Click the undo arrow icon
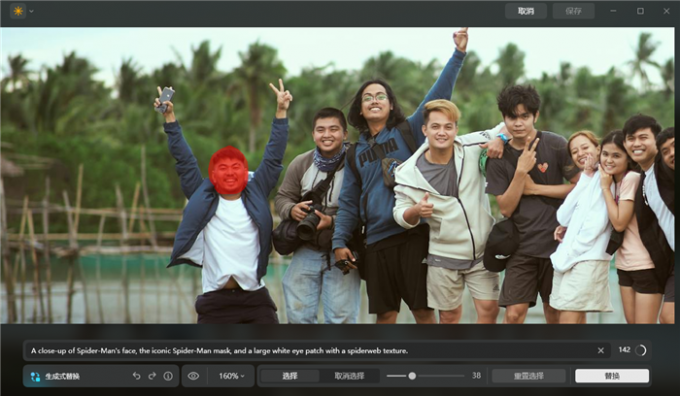The height and width of the screenshot is (396, 680). 137,376
